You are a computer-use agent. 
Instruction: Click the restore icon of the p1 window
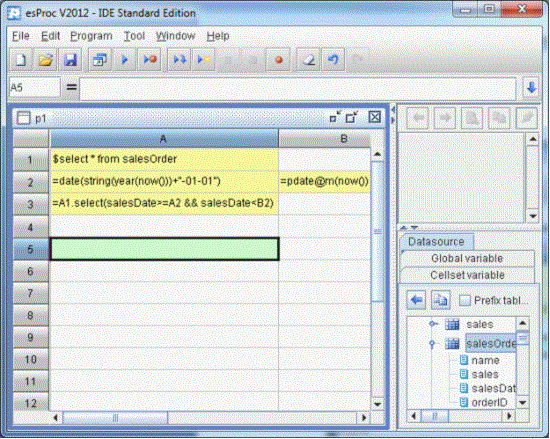click(335, 117)
